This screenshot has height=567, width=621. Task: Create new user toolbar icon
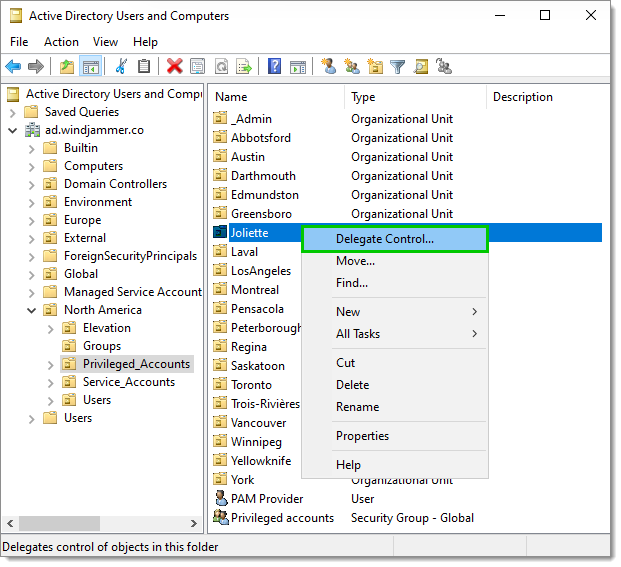pos(328,66)
